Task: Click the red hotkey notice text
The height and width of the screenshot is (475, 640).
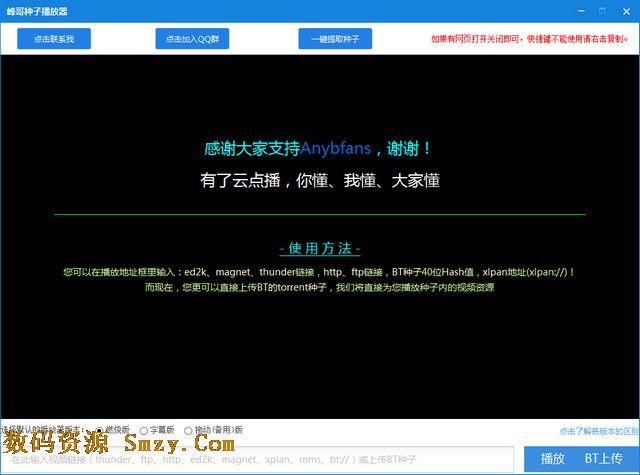Action: pos(529,39)
